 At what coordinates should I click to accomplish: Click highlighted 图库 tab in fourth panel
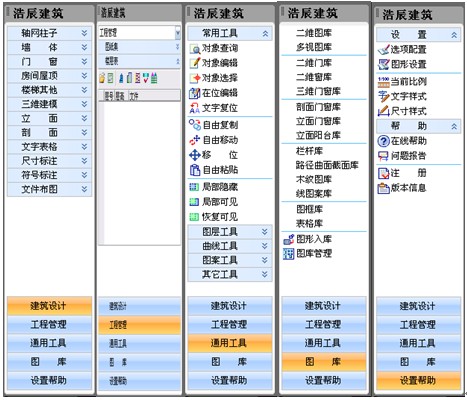(324, 362)
